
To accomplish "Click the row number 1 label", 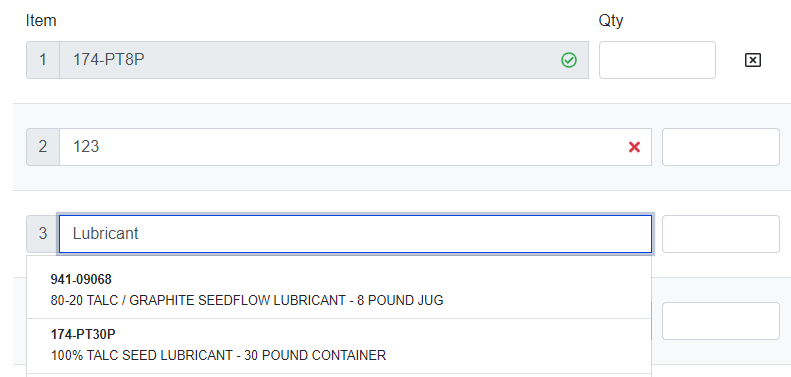I will 43,60.
